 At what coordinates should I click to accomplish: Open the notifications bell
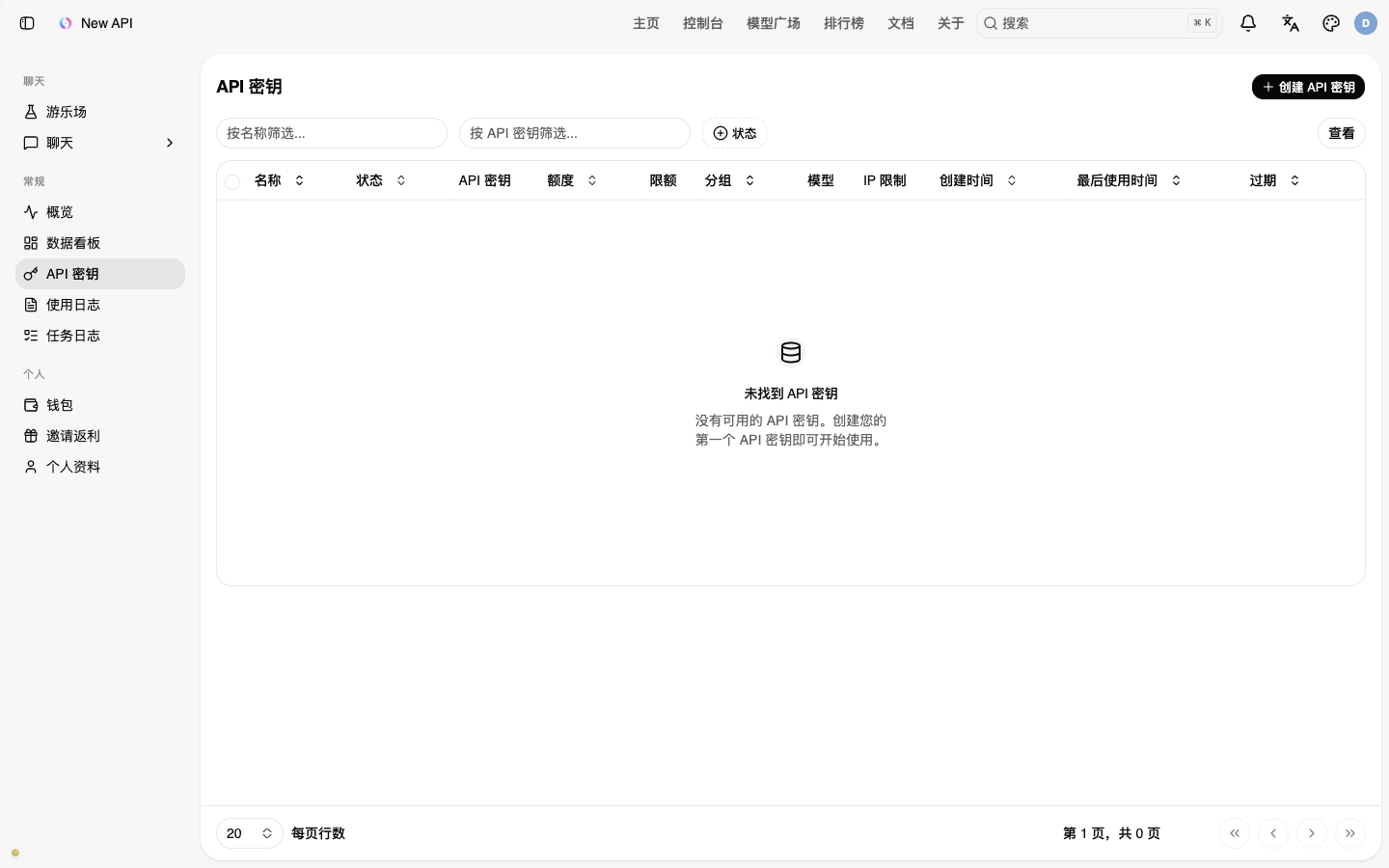pos(1248,23)
